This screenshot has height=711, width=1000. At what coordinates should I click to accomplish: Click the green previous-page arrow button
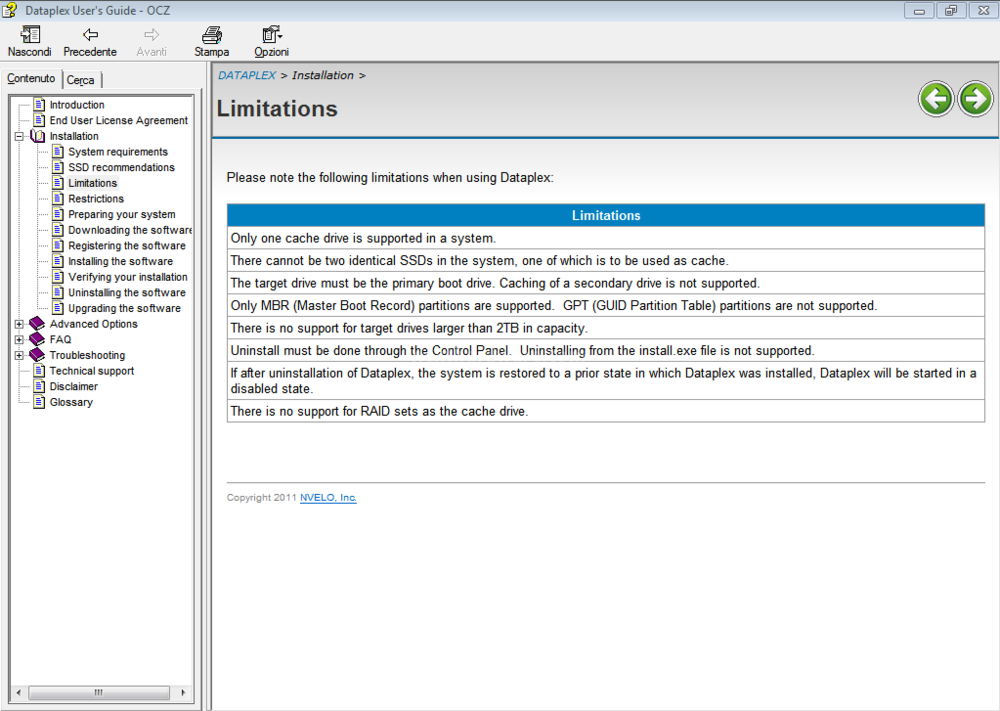(936, 99)
